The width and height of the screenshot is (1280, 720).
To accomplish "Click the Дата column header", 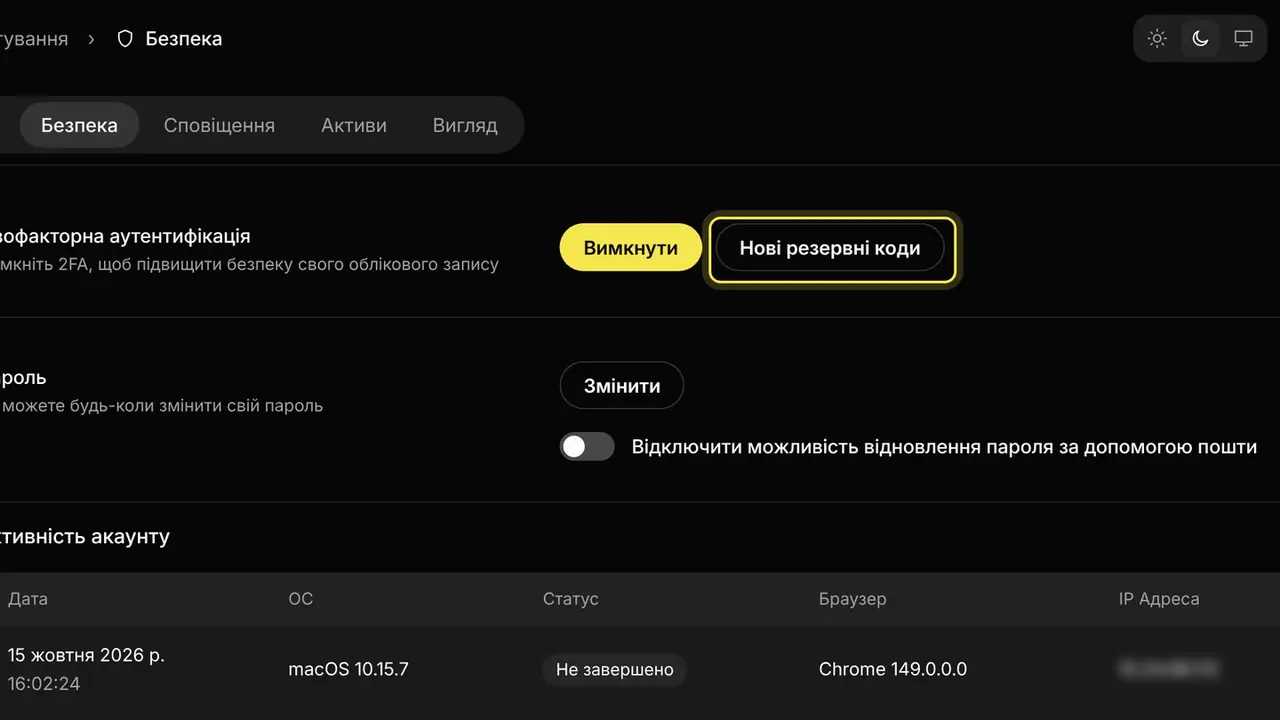I will click(28, 599).
